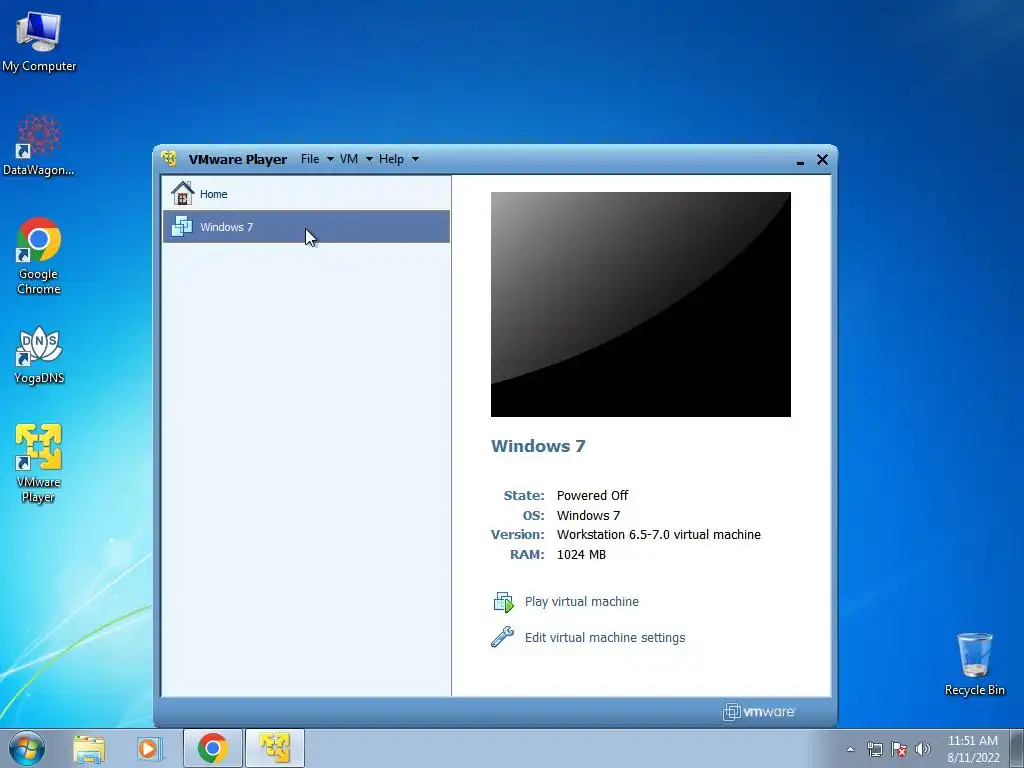Image resolution: width=1024 pixels, height=768 pixels.
Task: Open My Computer desktop icon
Action: click(x=39, y=40)
